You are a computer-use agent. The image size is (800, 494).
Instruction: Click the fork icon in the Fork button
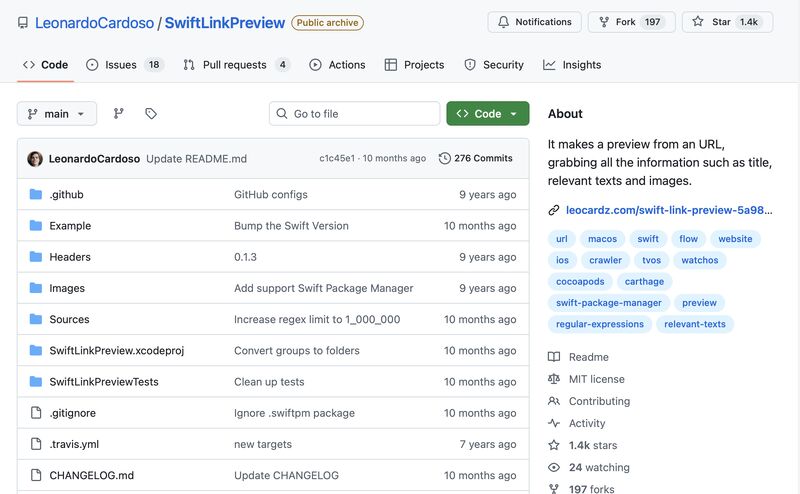[604, 22]
